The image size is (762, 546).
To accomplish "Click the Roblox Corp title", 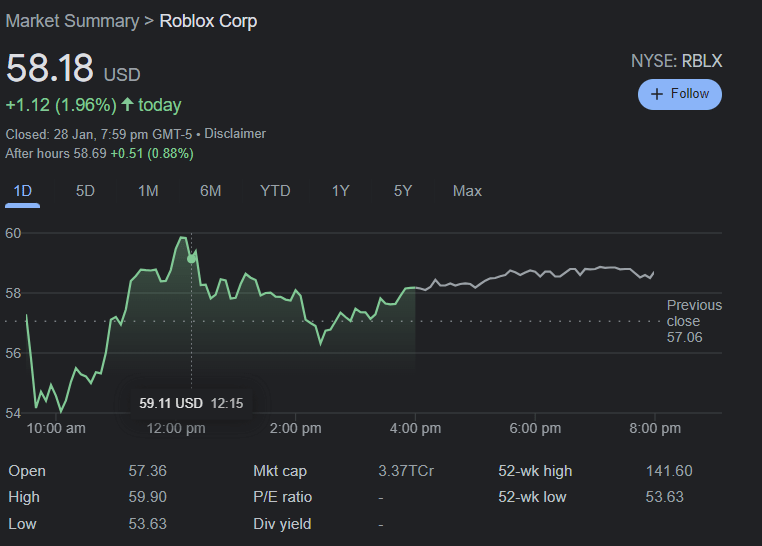I will 208,21.
